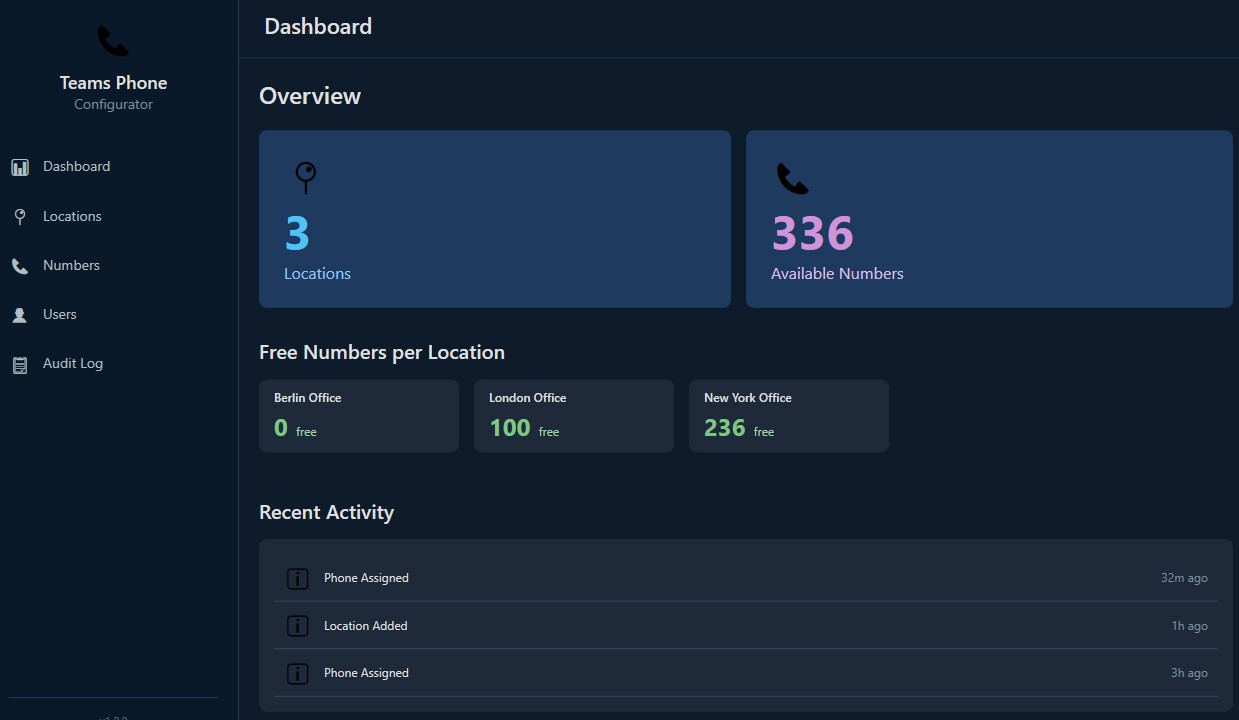This screenshot has height=720, width=1239.
Task: Click the Users person icon in sidebar
Action: click(x=20, y=315)
